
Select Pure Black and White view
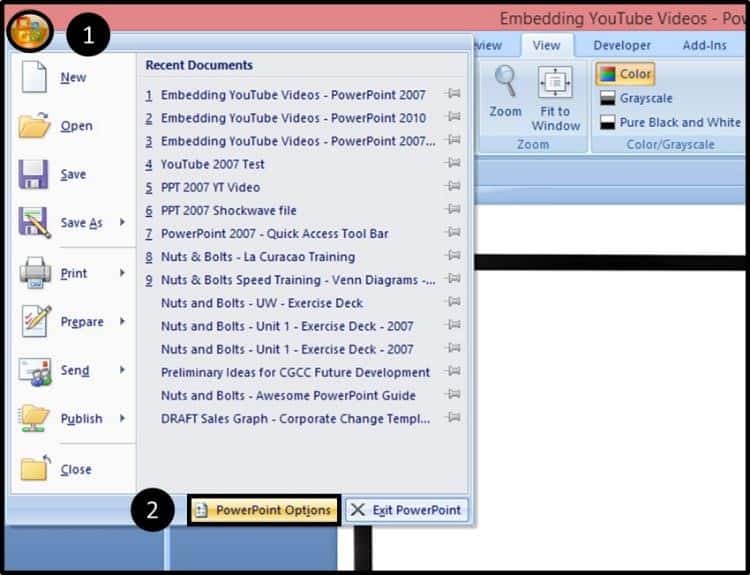tap(670, 122)
